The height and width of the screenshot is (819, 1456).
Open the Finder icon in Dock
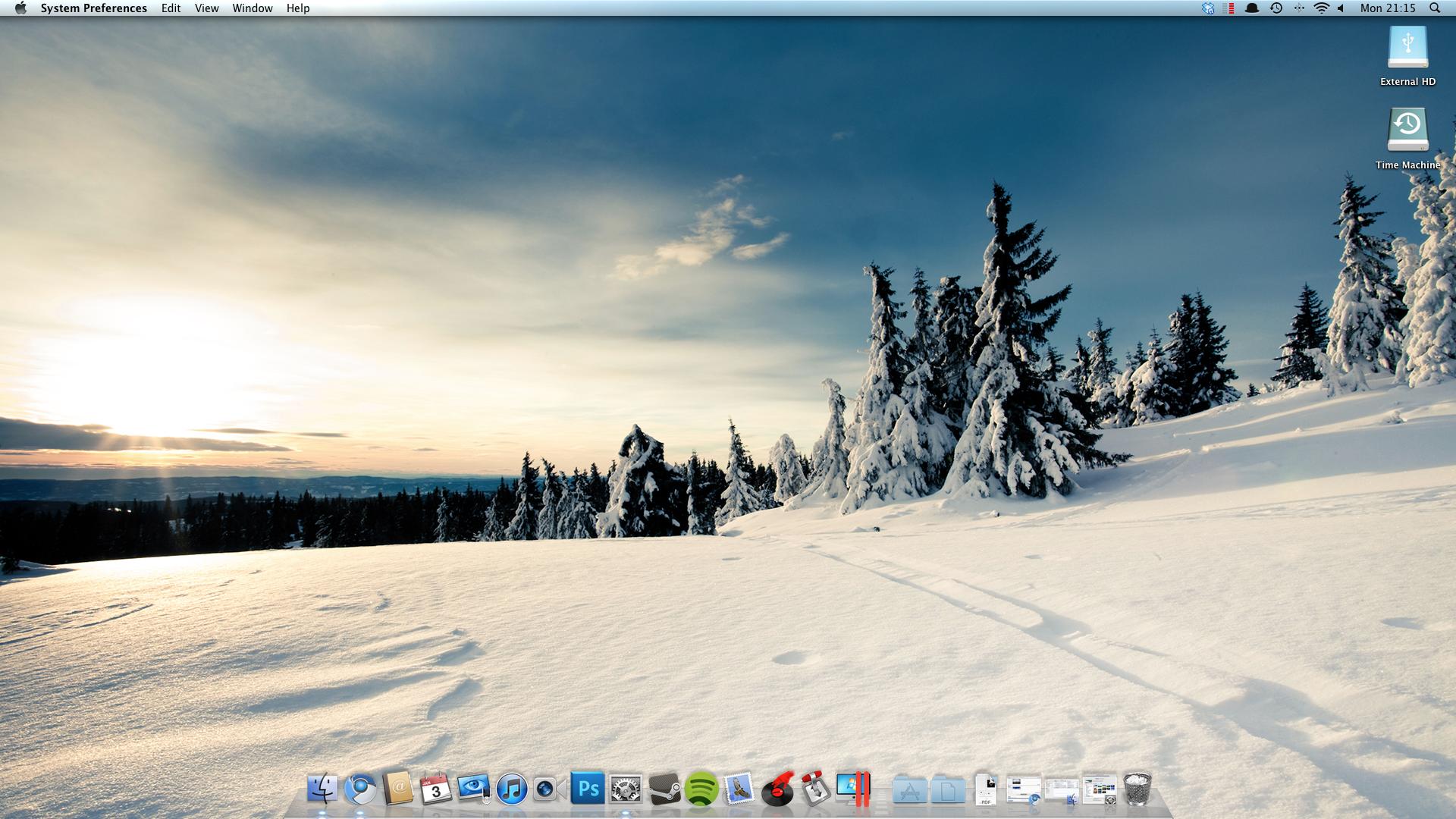[322, 789]
